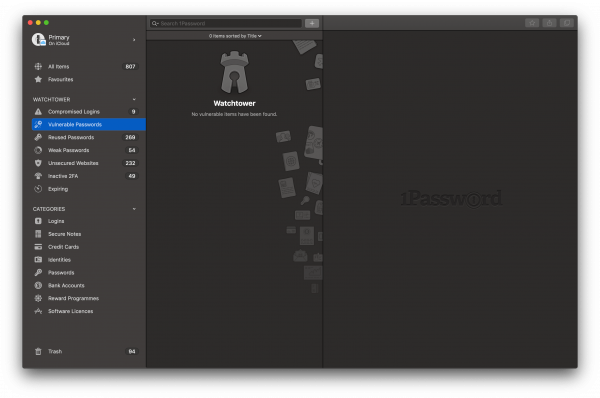Click the yellow minimize window button
Image resolution: width=600 pixels, height=398 pixels.
(38, 23)
